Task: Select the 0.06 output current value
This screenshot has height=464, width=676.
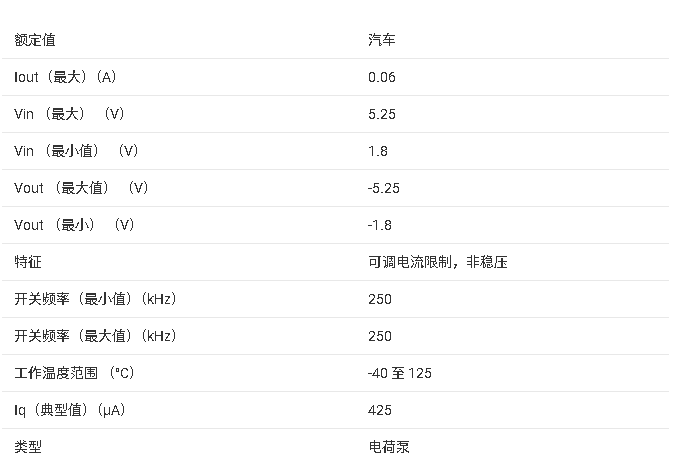Action: [x=382, y=77]
